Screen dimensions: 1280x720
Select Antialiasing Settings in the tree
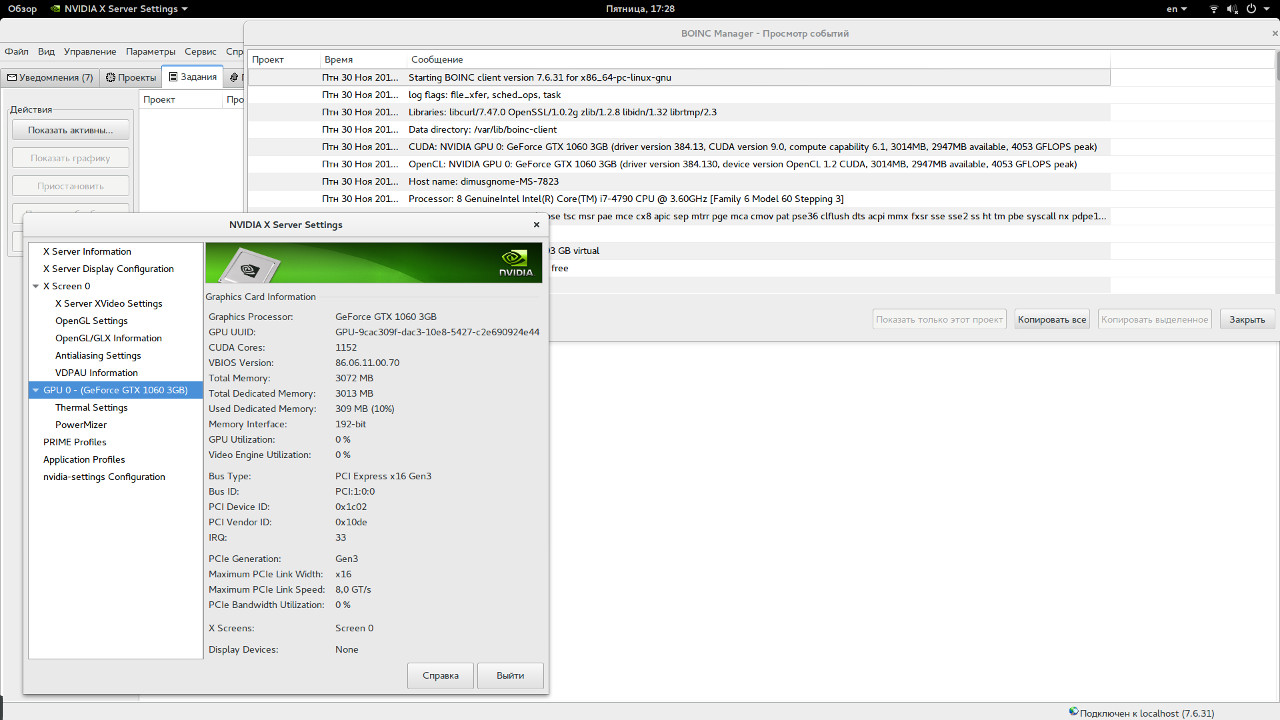(98, 356)
